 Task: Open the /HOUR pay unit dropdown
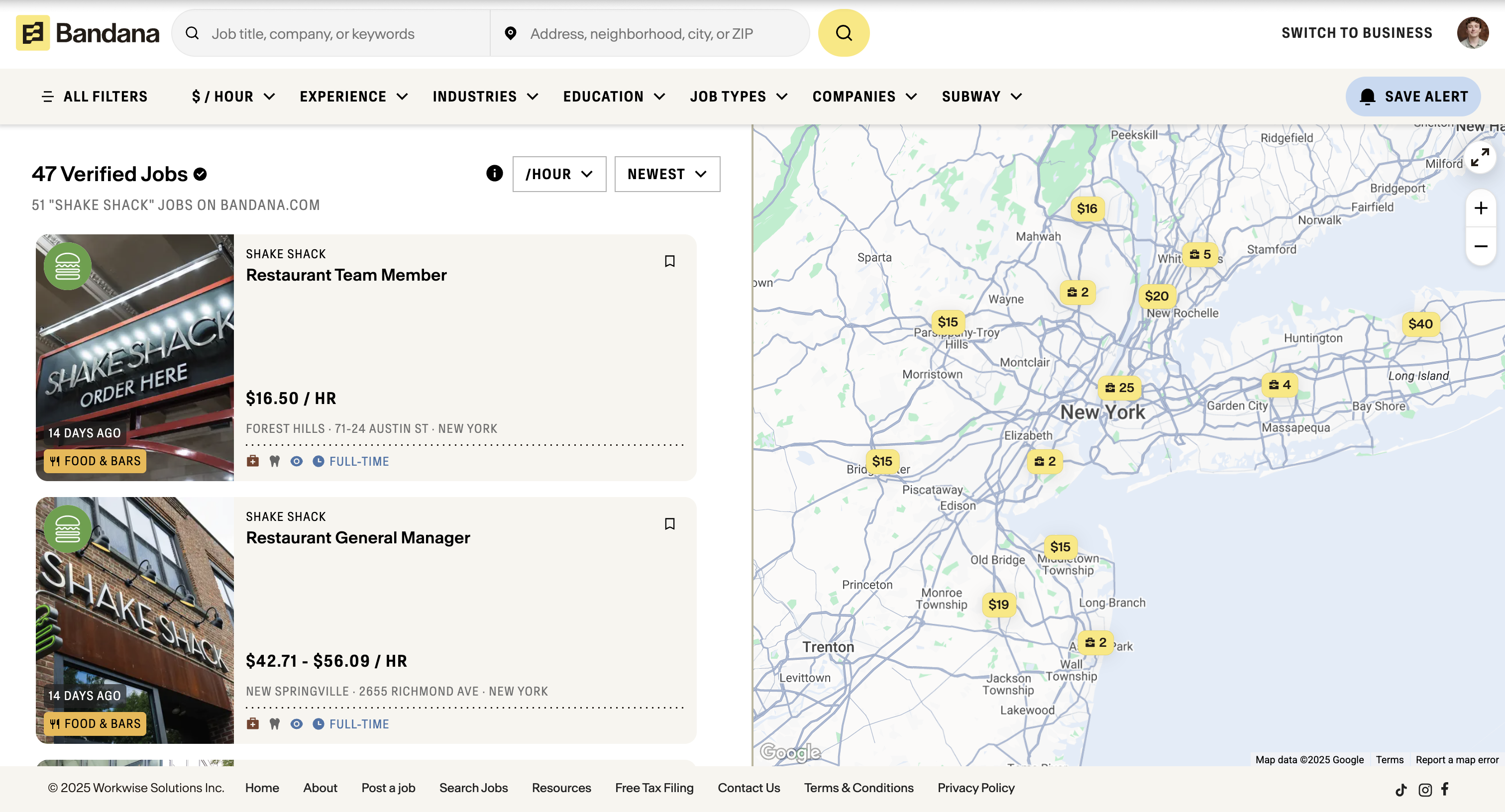pyautogui.click(x=558, y=174)
